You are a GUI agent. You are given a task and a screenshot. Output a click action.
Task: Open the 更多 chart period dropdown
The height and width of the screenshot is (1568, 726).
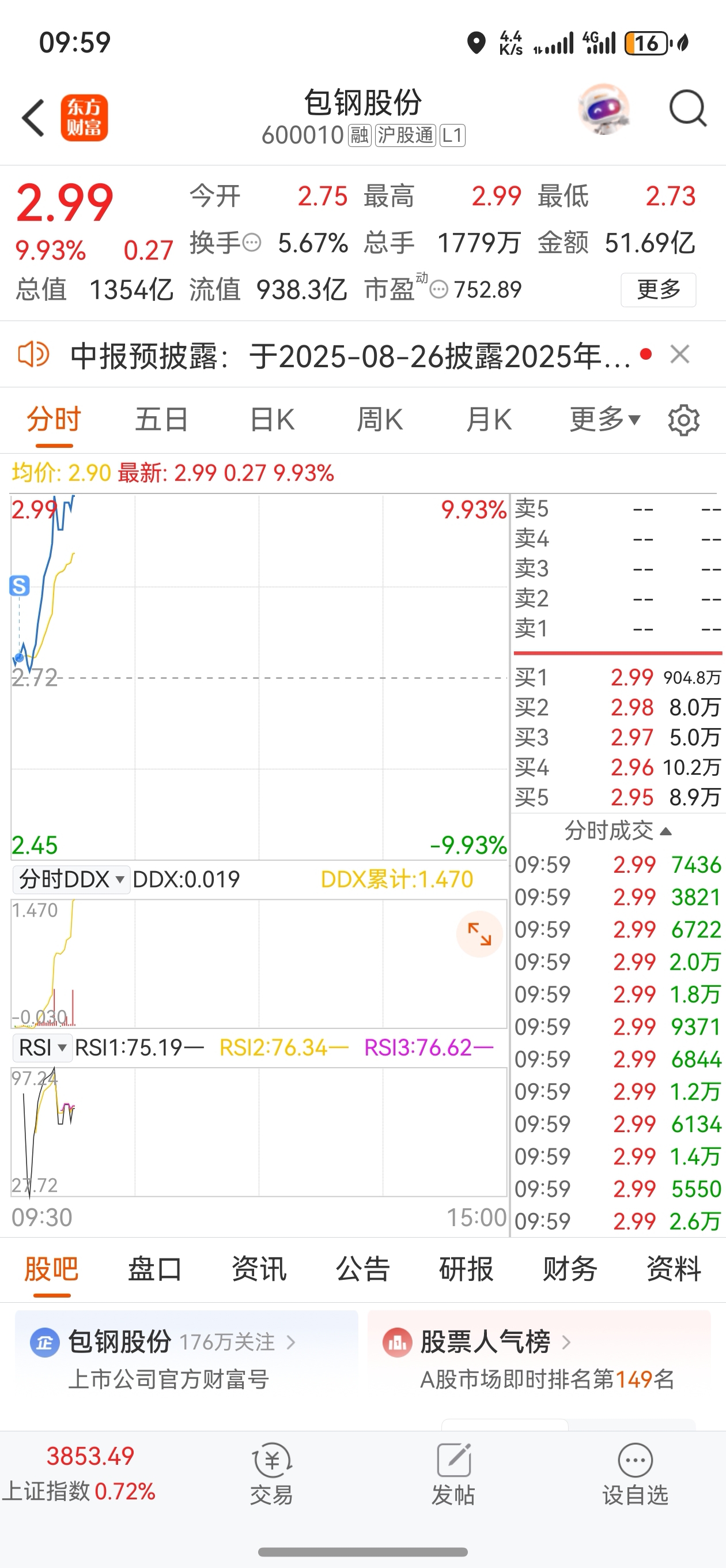pyautogui.click(x=605, y=420)
